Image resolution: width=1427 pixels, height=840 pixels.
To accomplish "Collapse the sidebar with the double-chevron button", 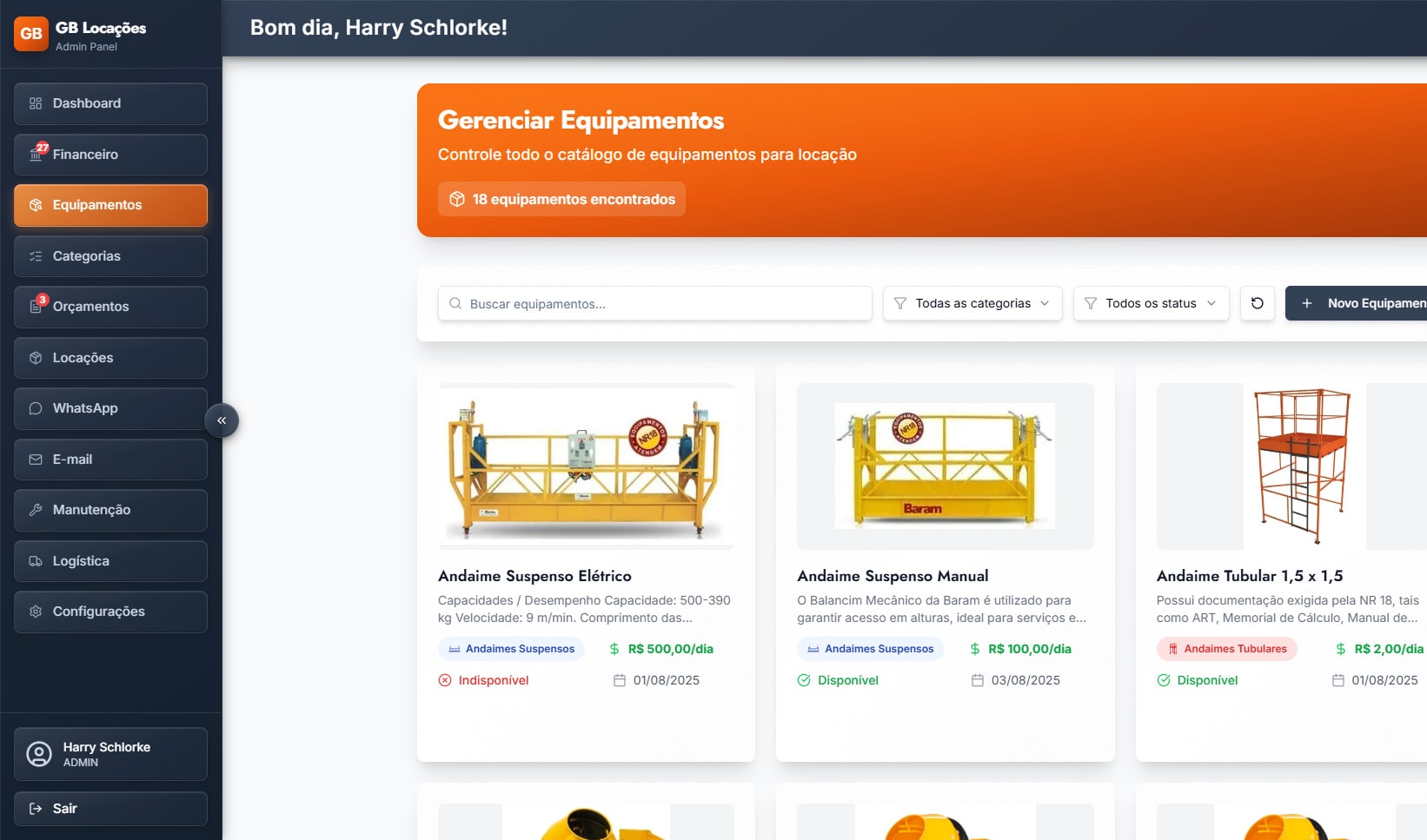I will (x=222, y=420).
